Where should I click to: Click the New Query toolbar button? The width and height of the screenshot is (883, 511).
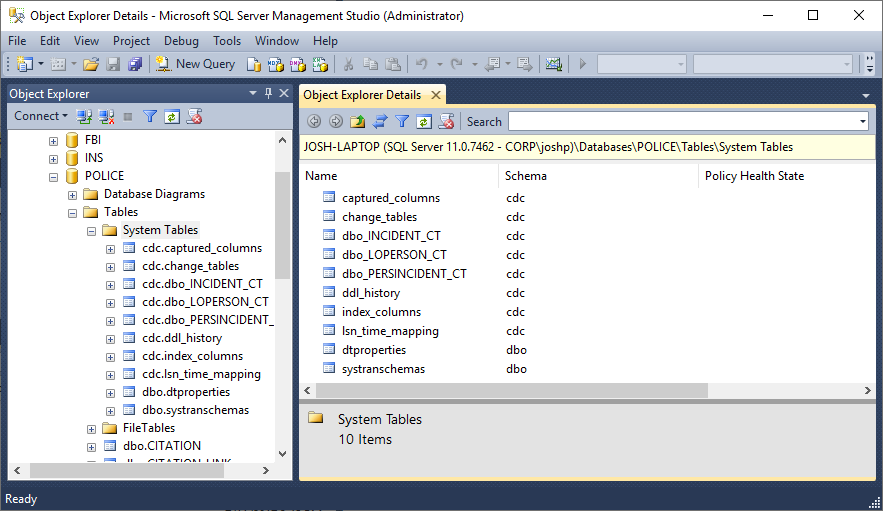[196, 64]
